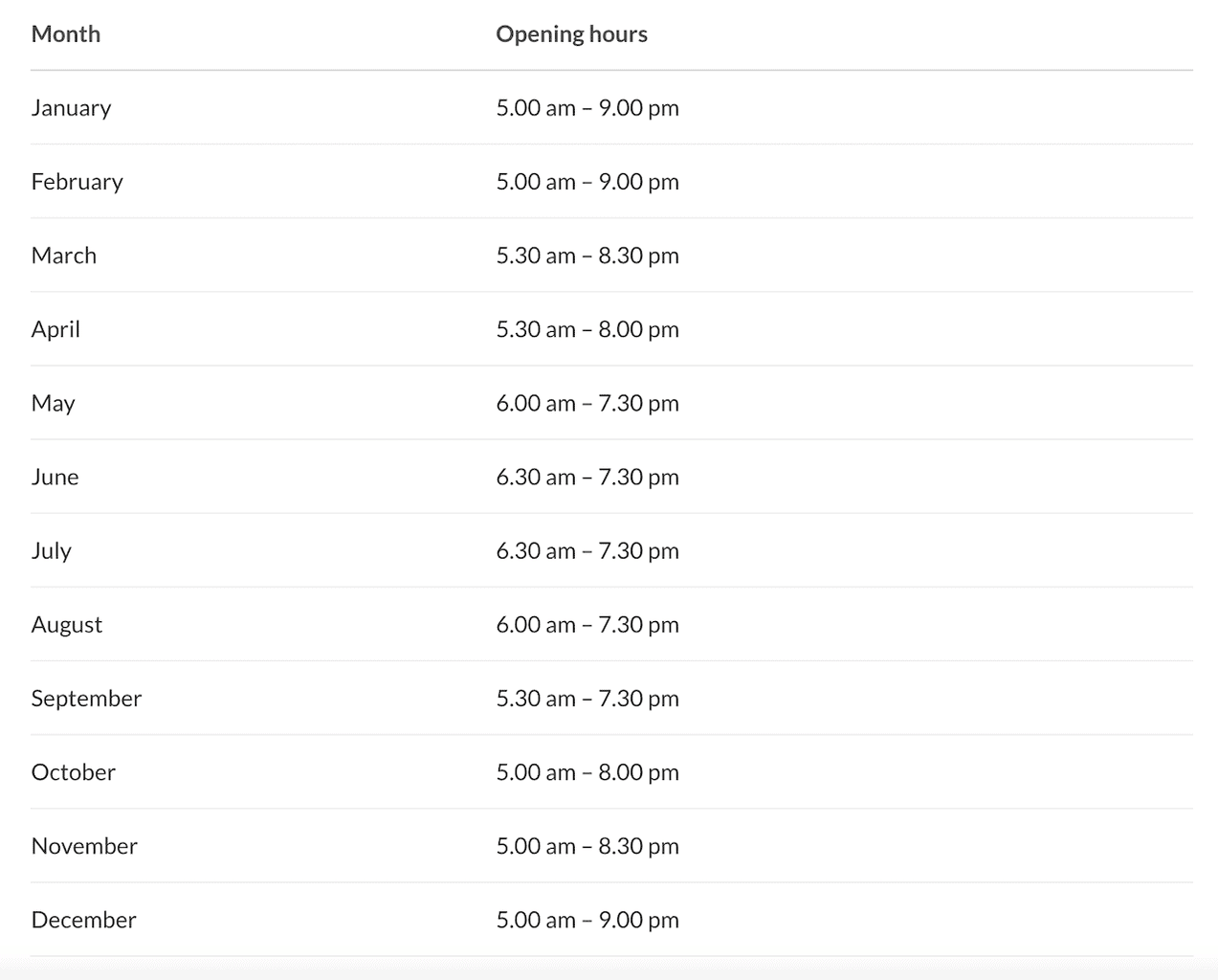
Task: Click December in the Month column
Action: (x=84, y=920)
